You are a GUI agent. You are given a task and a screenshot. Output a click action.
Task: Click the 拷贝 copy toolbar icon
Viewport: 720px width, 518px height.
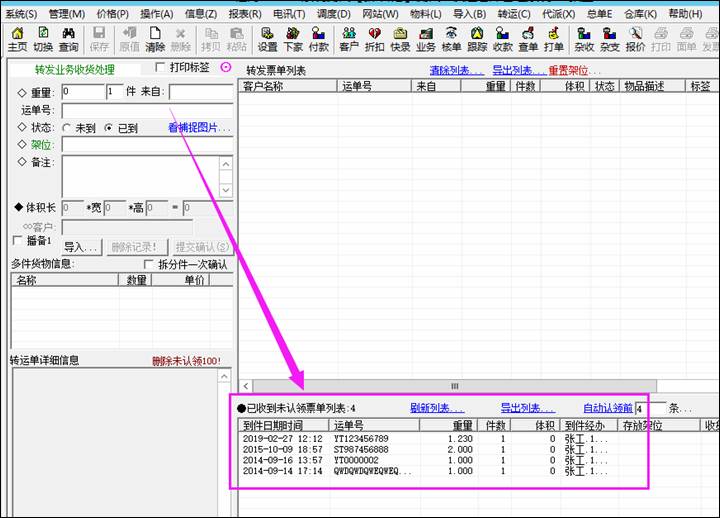211,39
